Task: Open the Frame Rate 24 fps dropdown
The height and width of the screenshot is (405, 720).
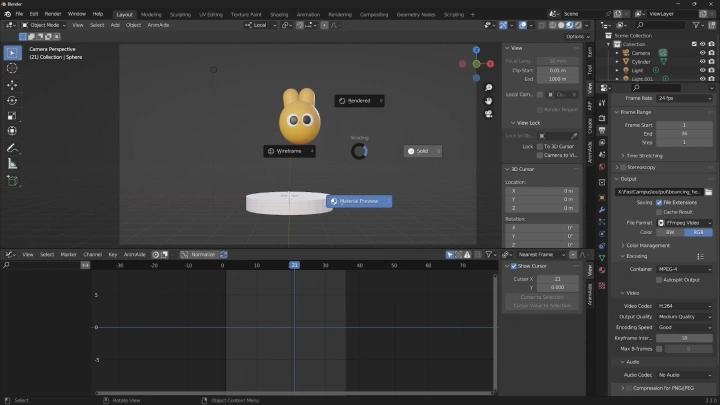Action: coord(684,98)
